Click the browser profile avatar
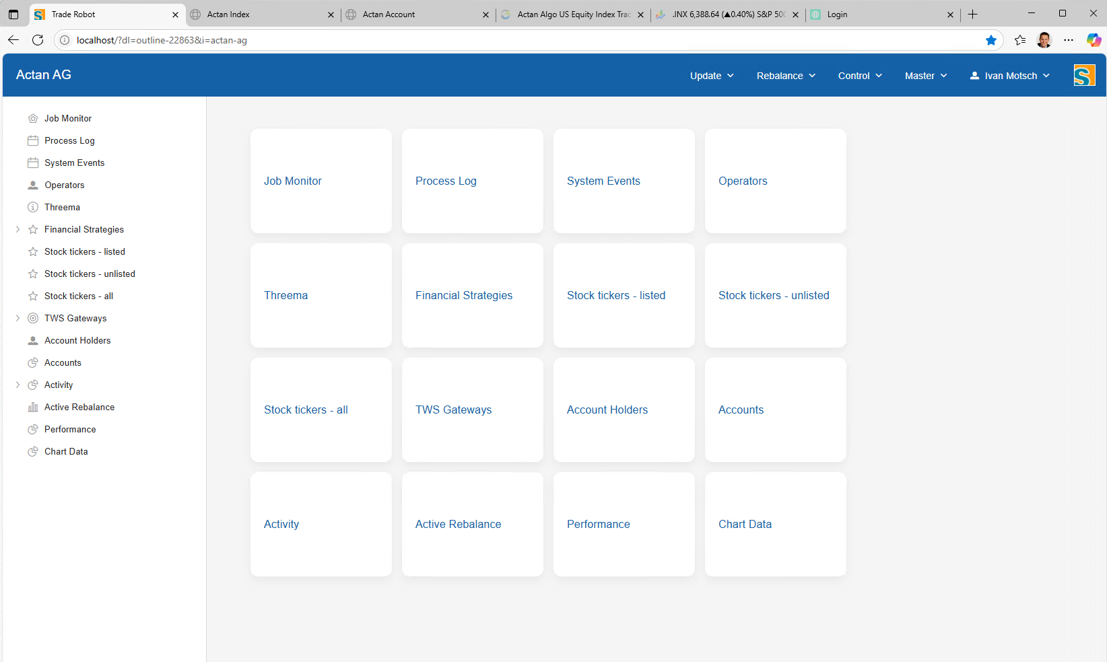The image size is (1107, 662). (x=1044, y=40)
